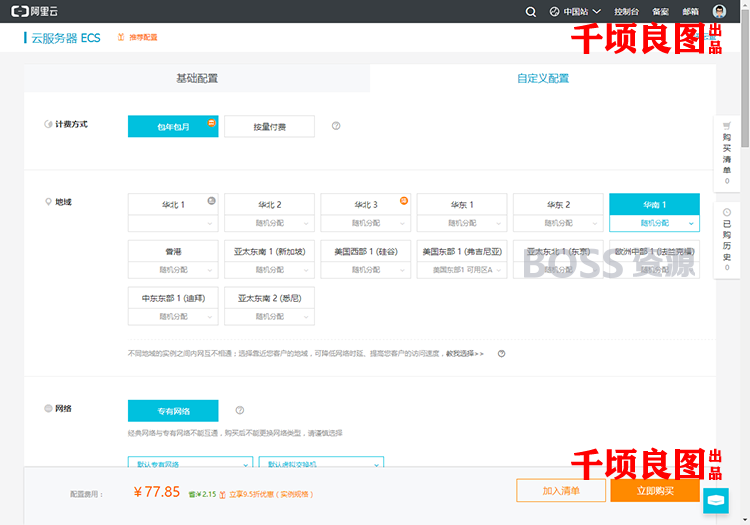Open 备案 in top navigation
750x525 pixels.
coord(661,11)
